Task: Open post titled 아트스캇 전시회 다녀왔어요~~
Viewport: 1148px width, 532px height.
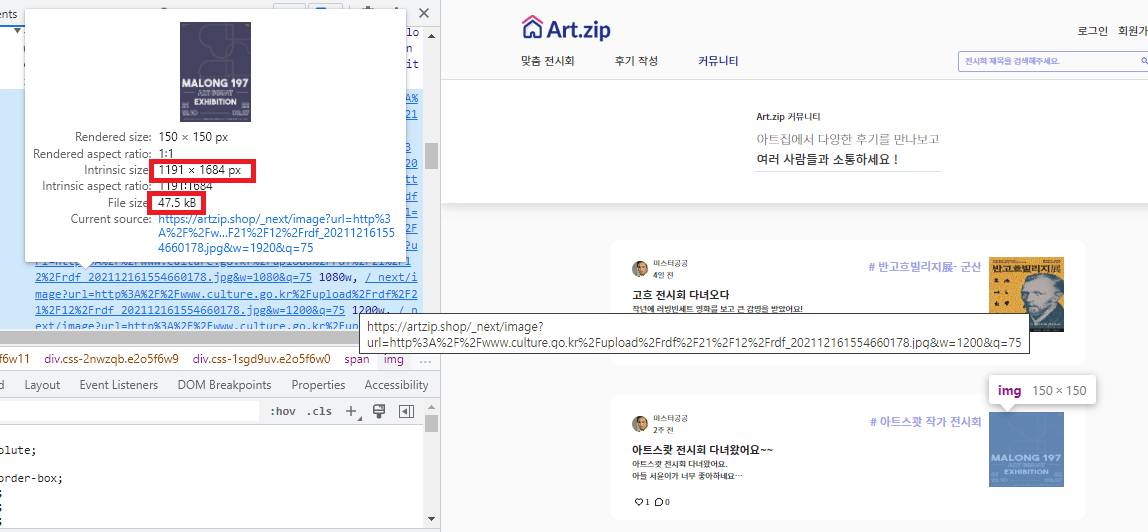Action: pyautogui.click(x=703, y=449)
